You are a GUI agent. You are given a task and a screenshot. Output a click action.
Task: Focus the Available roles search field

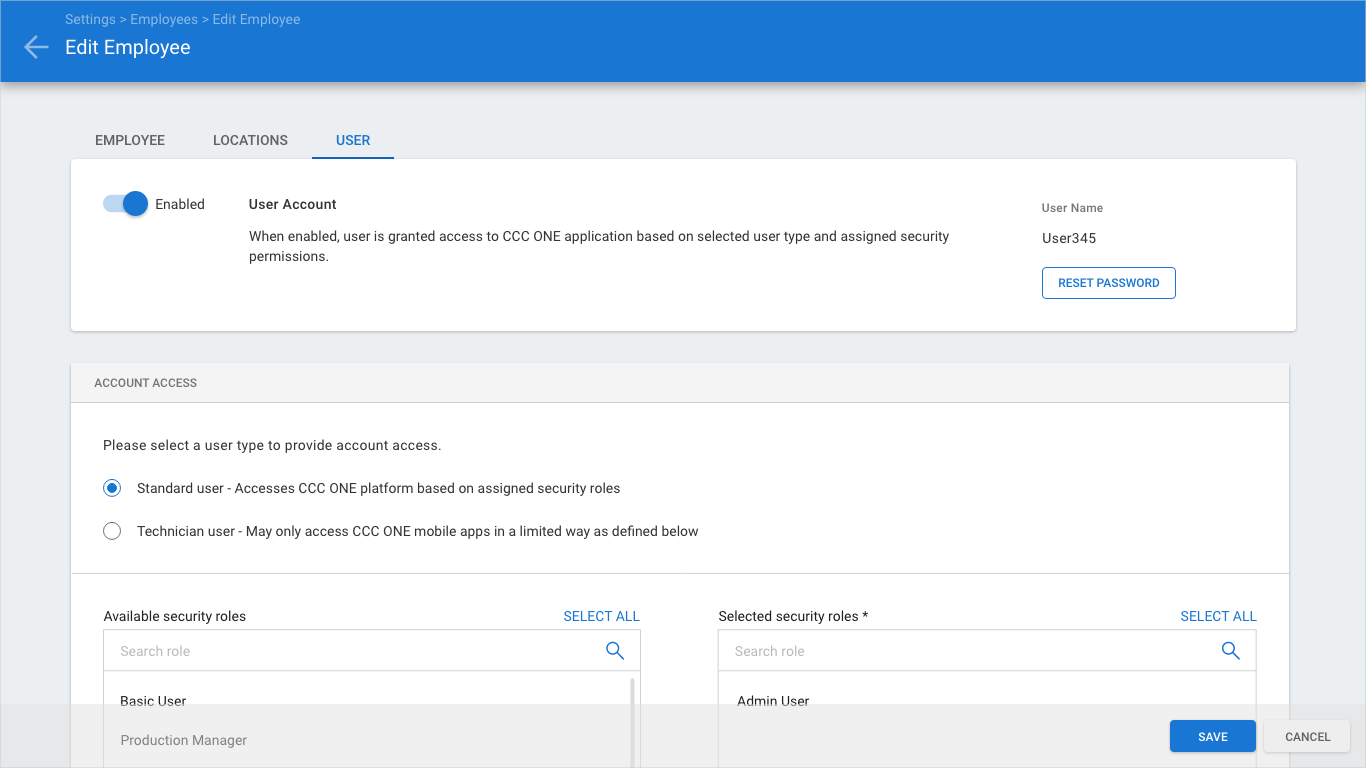pos(372,651)
